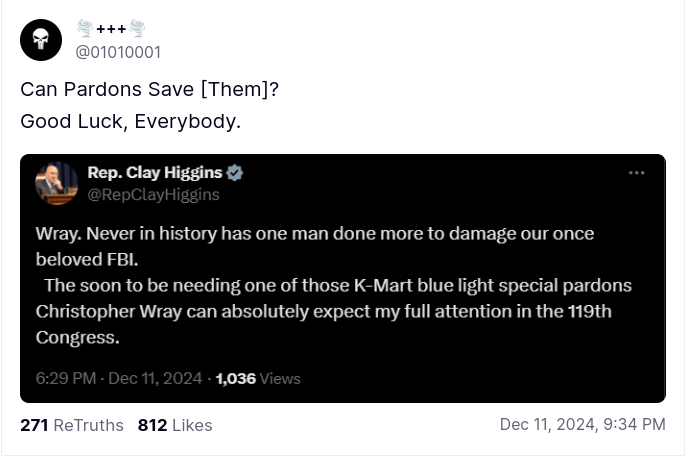Click the right tornado emoji in display name

click(137, 28)
